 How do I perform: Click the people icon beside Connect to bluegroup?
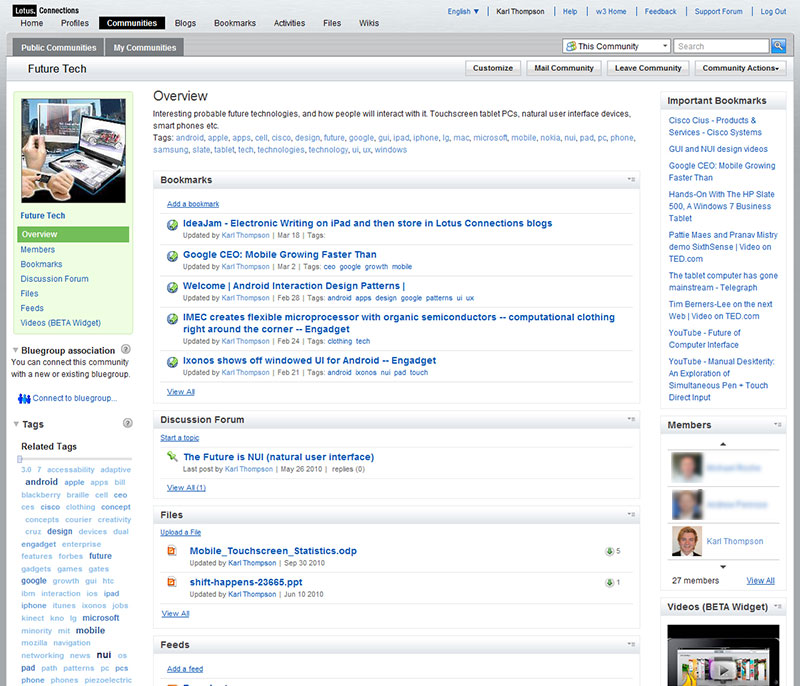pos(24,398)
